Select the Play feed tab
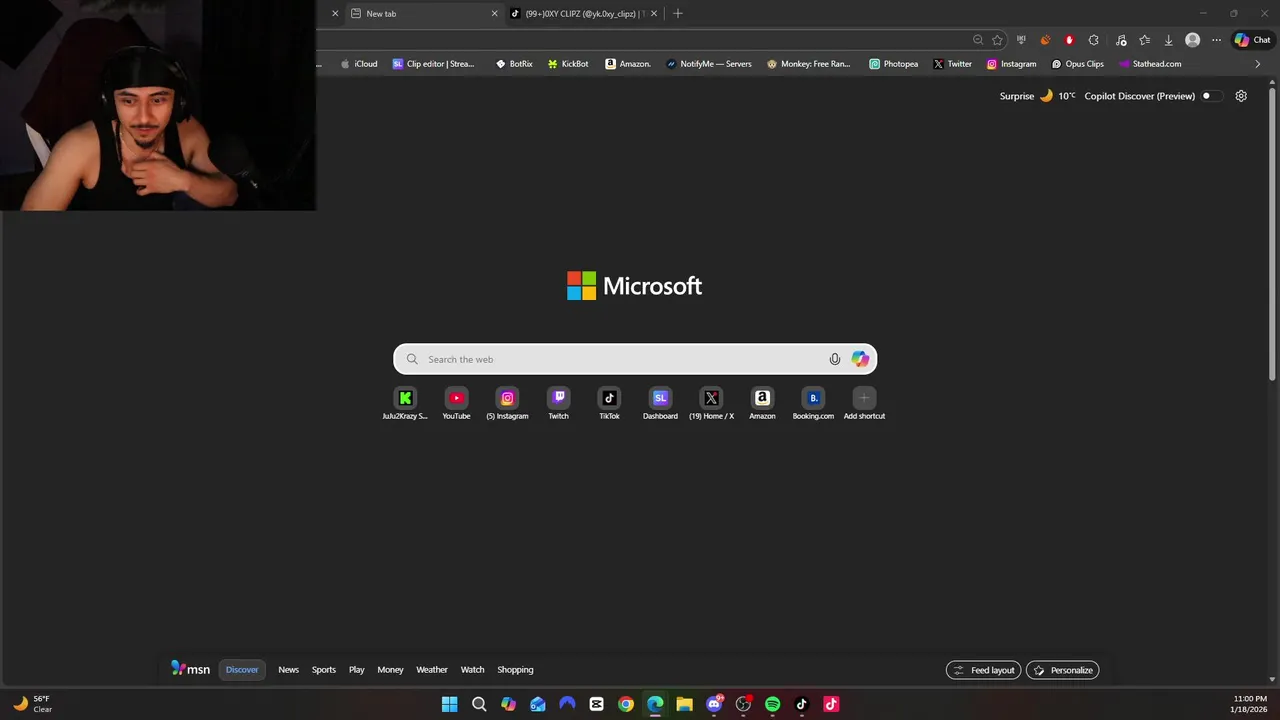 [357, 670]
